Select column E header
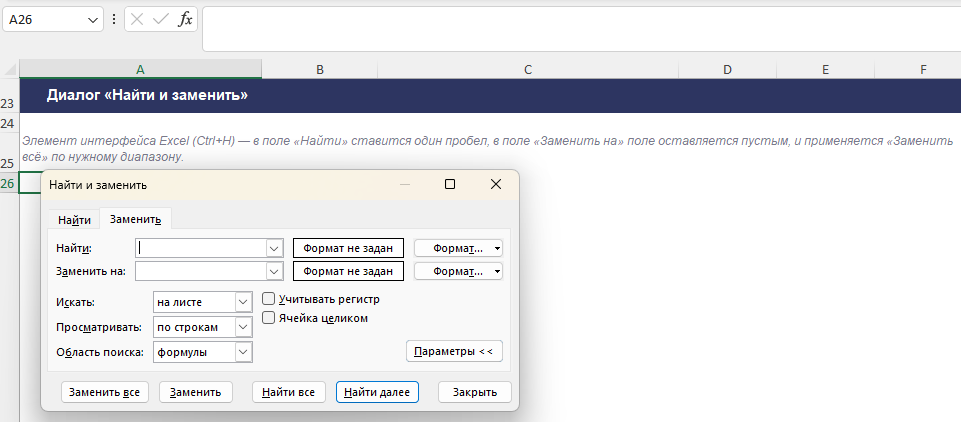The image size is (961, 422). 826,70
